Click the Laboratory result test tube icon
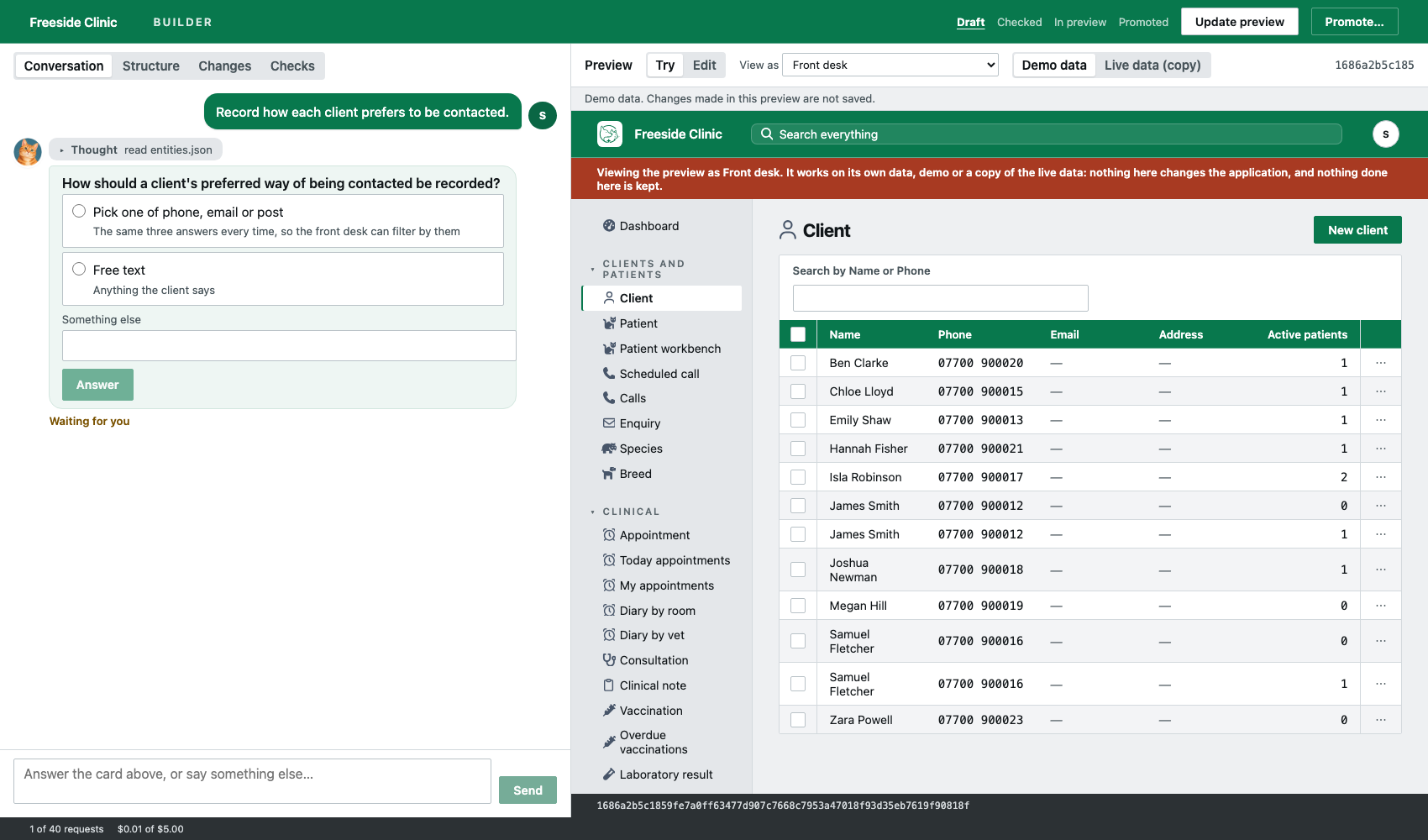This screenshot has width=1428, height=840. (609, 774)
